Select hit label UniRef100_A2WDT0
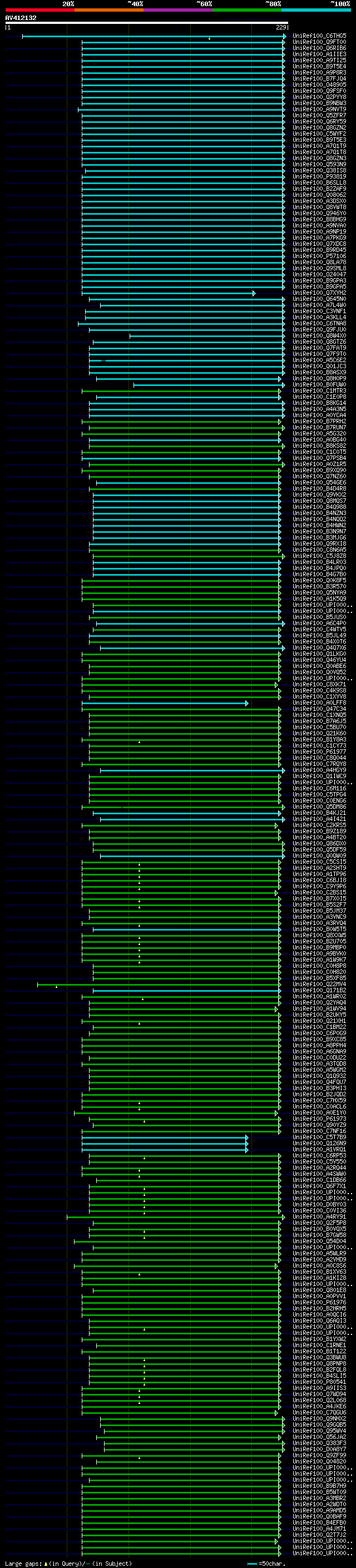This screenshot has height=1568, width=356. click(319, 1504)
